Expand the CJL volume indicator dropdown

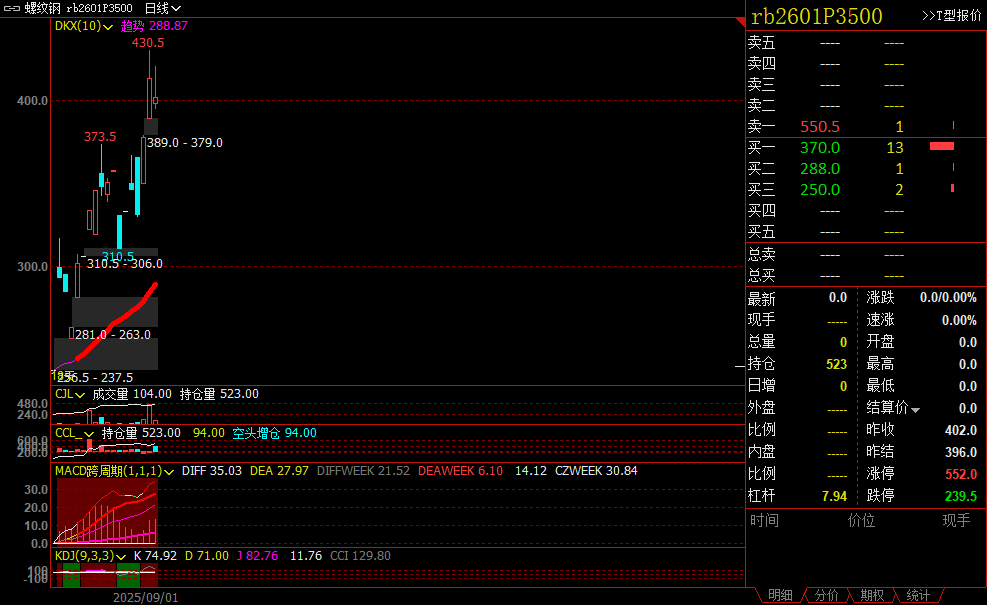(x=84, y=395)
